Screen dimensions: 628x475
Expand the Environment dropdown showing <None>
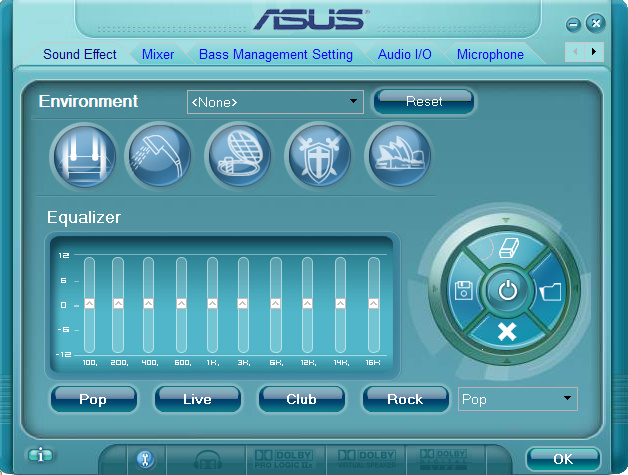[x=275, y=102]
